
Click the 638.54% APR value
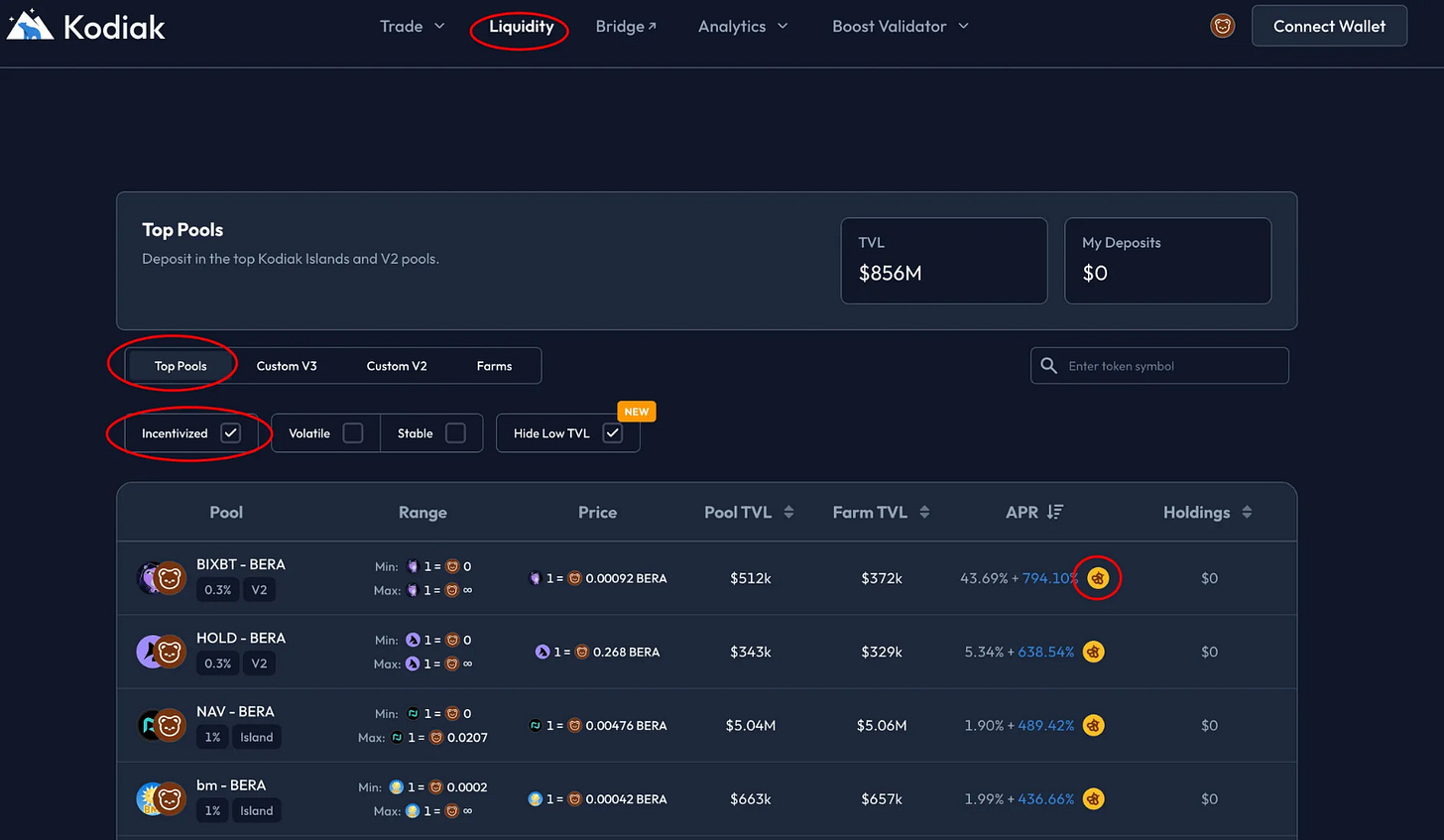tap(1045, 652)
